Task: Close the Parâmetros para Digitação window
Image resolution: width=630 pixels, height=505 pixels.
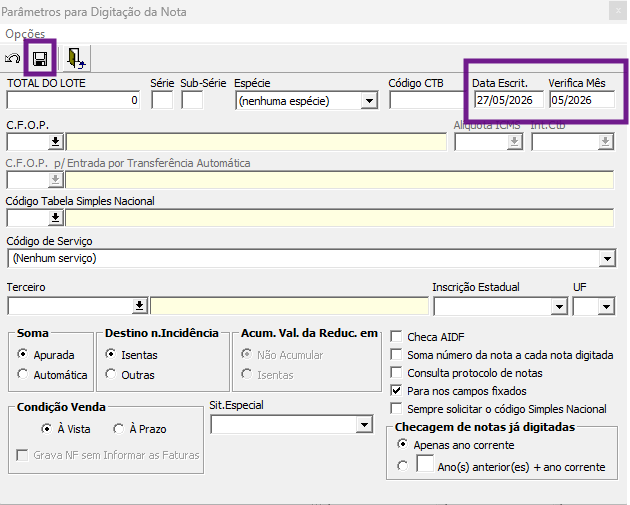Action: click(618, 11)
